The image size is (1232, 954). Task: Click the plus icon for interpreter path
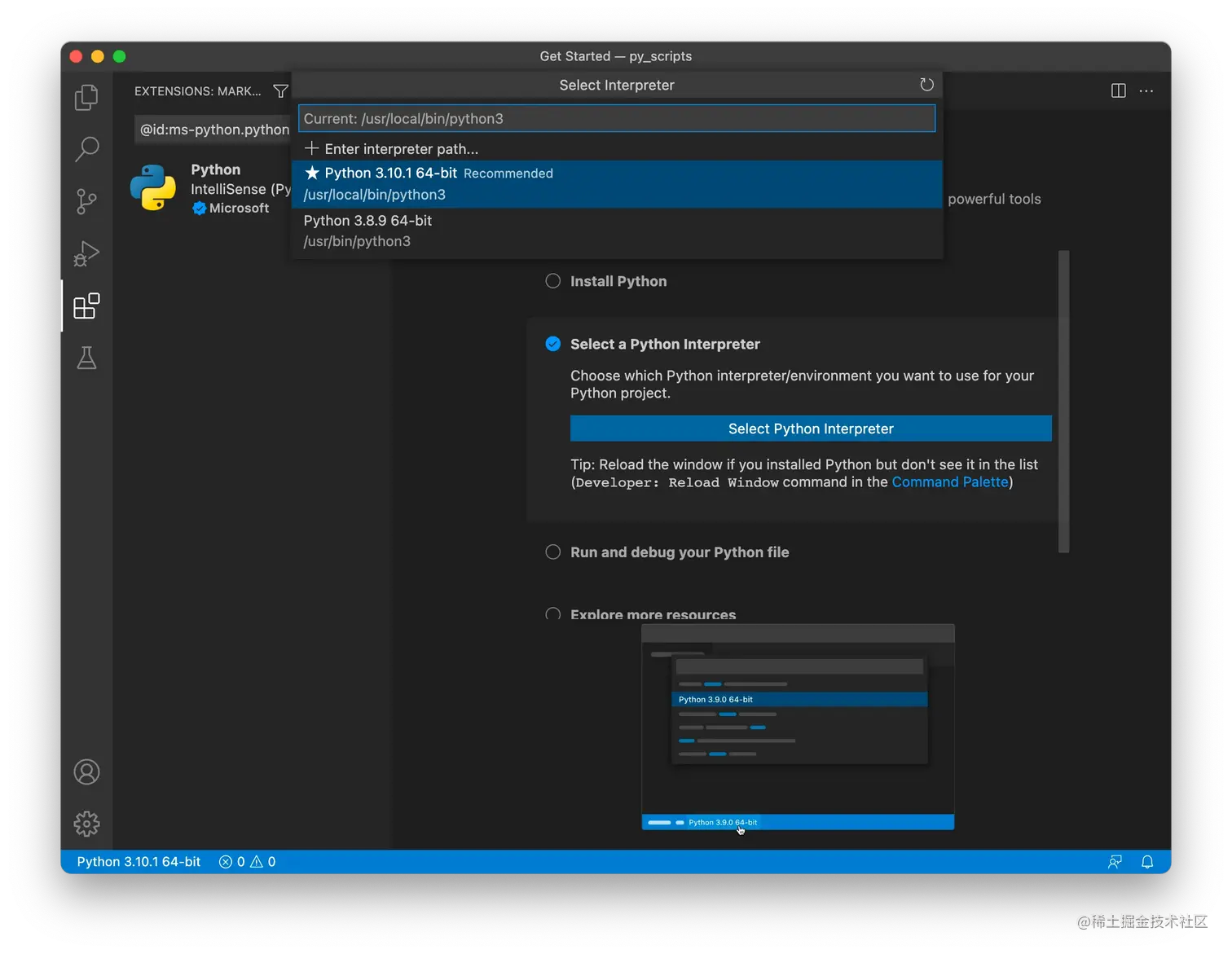click(311, 148)
